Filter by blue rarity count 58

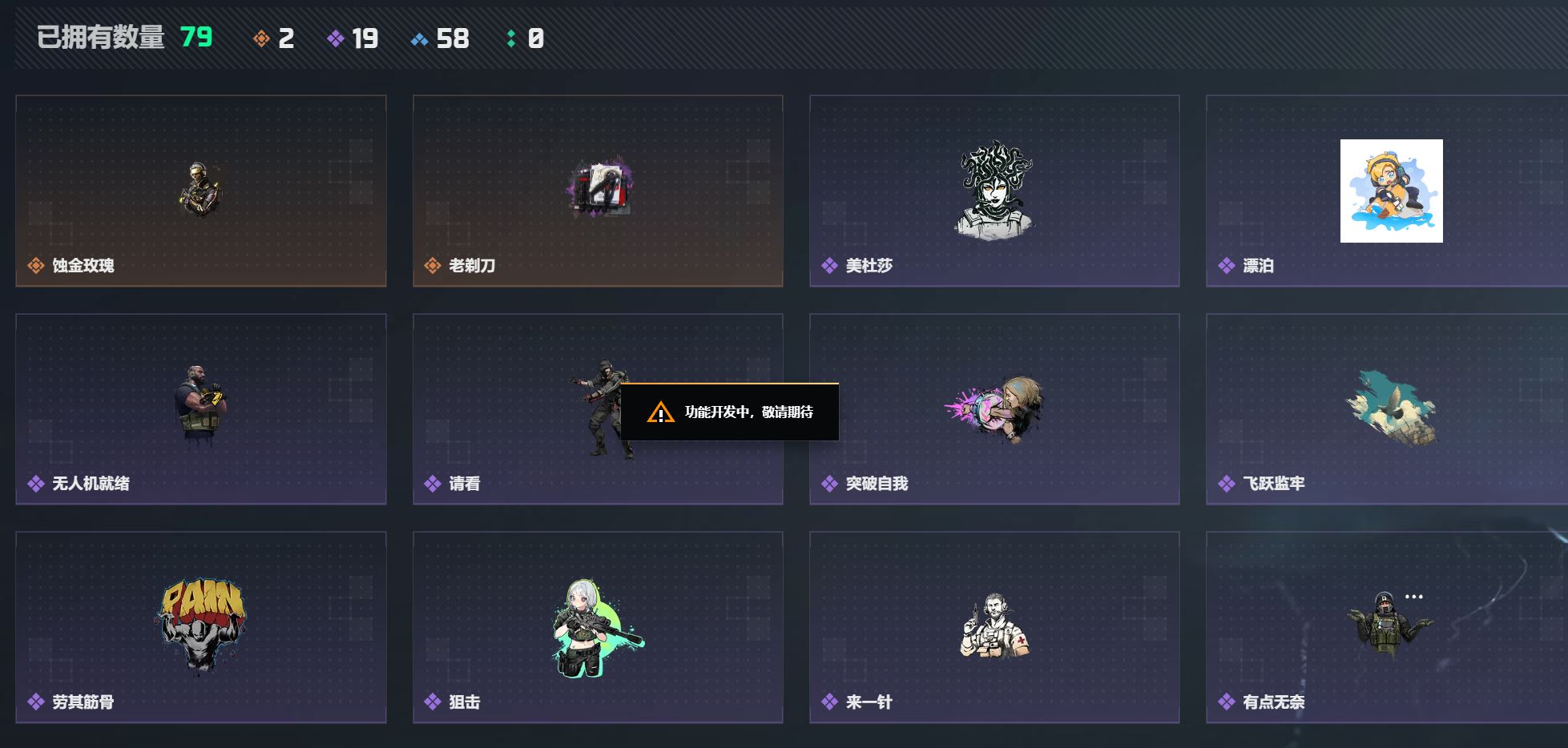click(440, 38)
